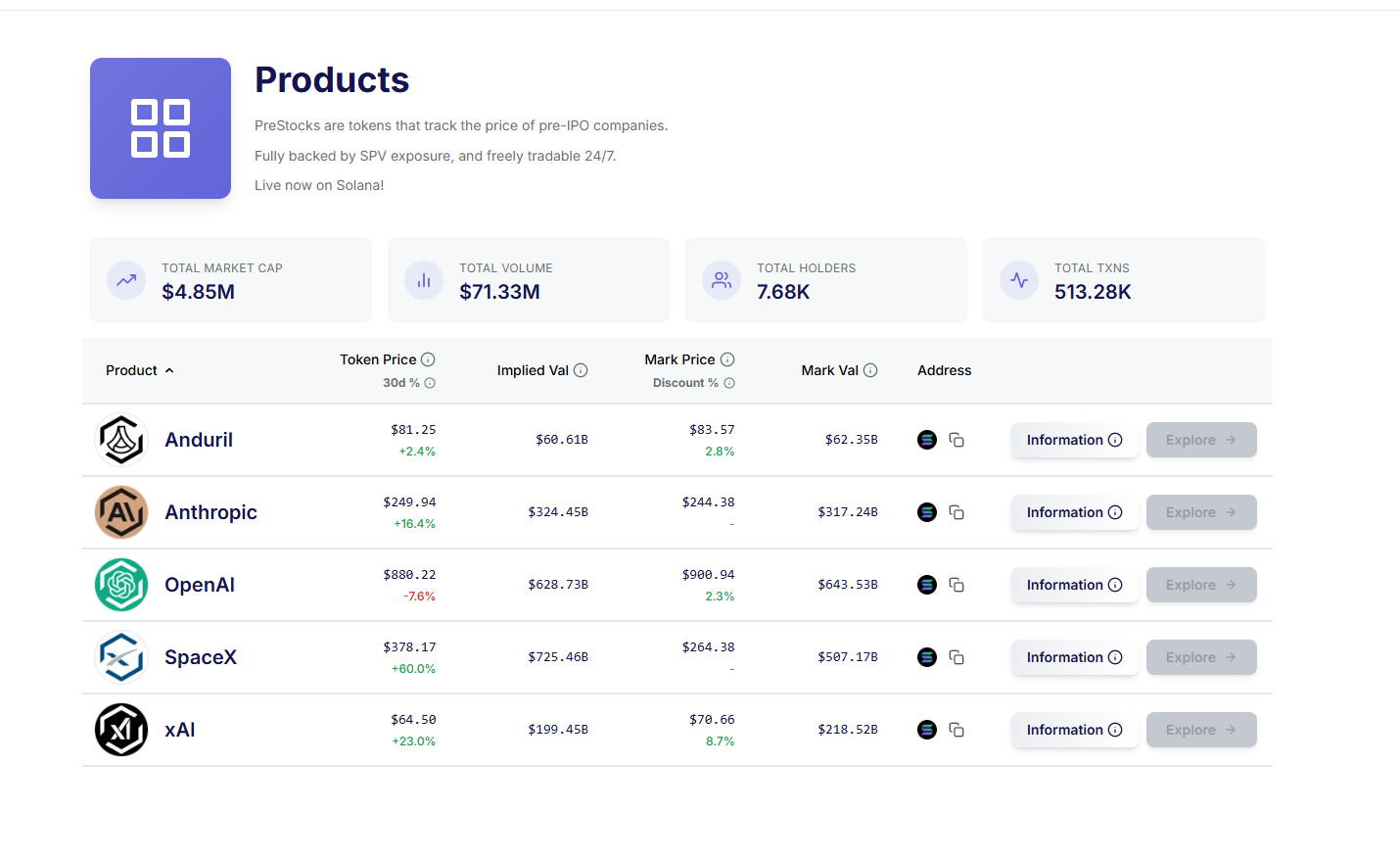Click the Total Market Cap card
The width and height of the screenshot is (1400, 859).
click(231, 280)
